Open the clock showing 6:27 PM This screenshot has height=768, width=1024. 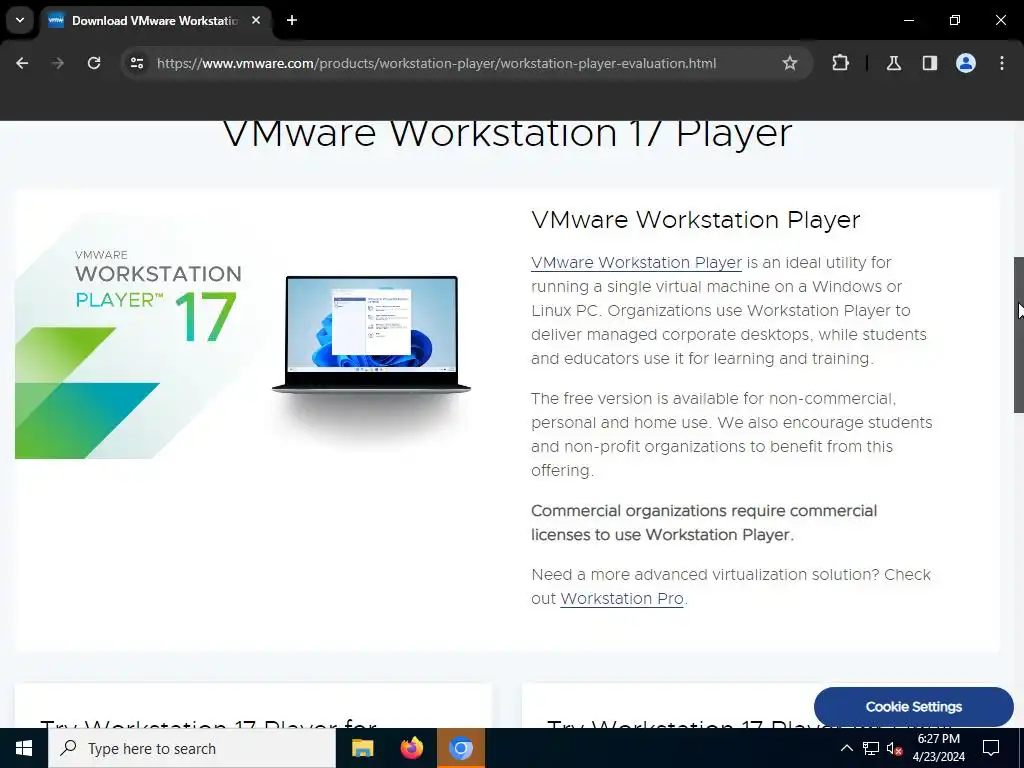(x=938, y=748)
